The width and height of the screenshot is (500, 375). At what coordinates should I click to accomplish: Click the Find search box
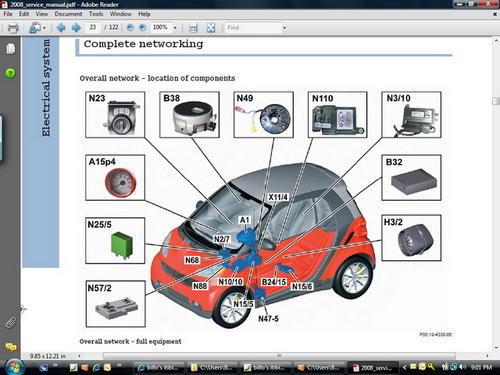253,28
